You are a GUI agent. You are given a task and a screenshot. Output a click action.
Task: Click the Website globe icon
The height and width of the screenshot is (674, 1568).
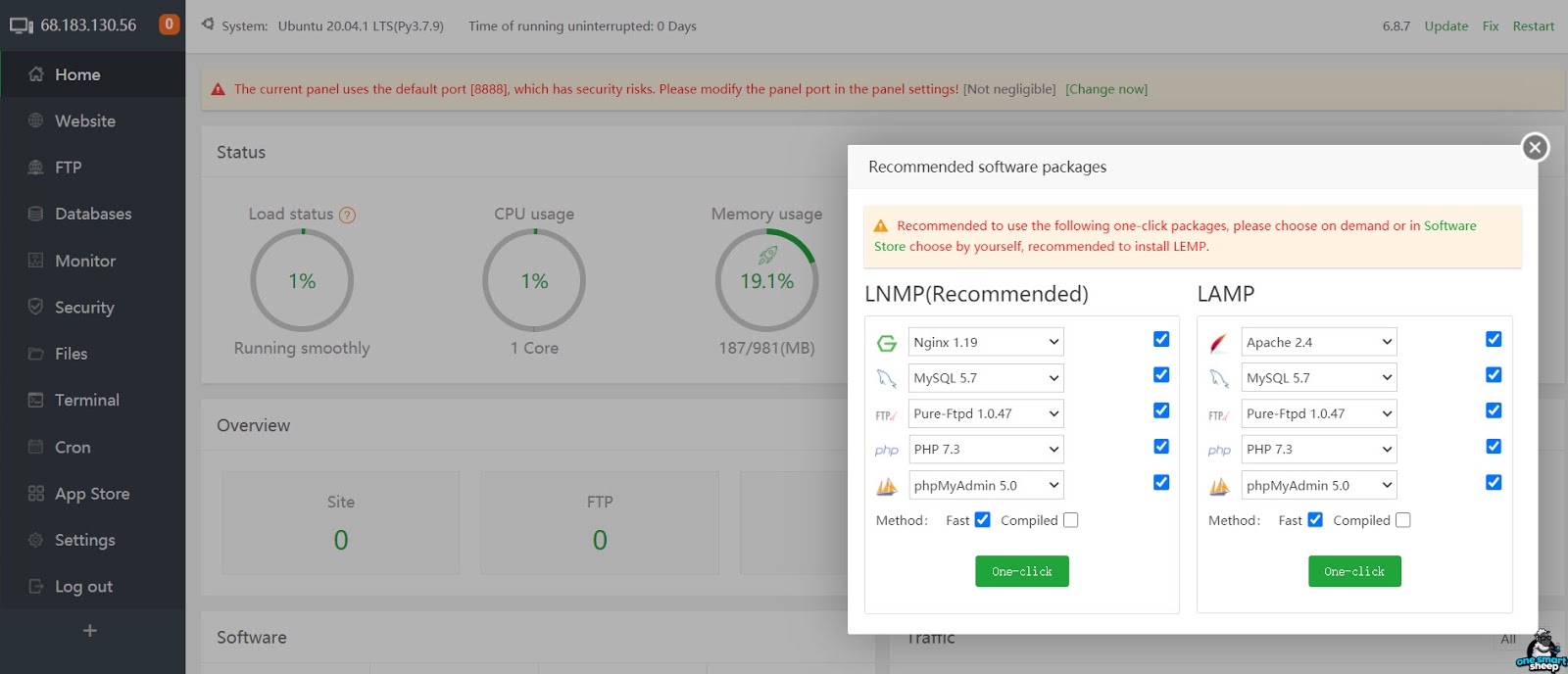[x=36, y=120]
